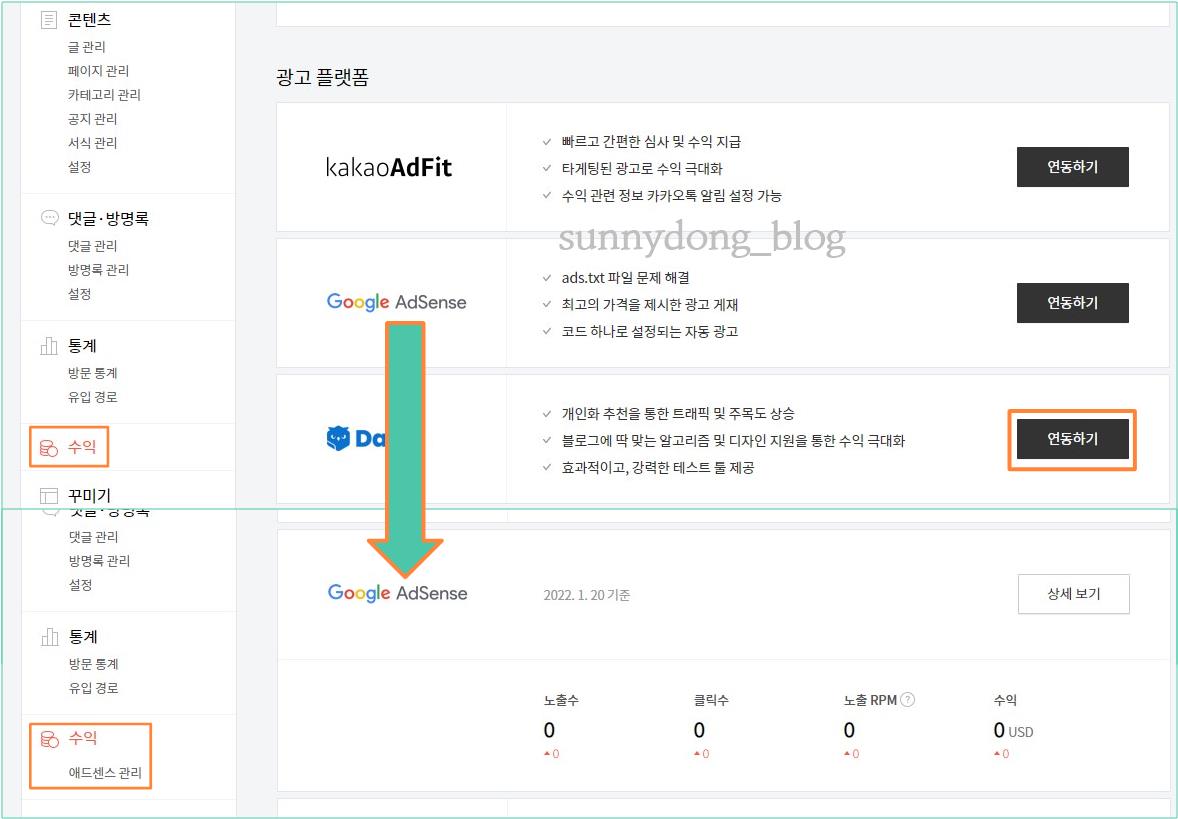Click the 노출수 stat label
The width and height of the screenshot is (1178, 819).
(x=561, y=700)
